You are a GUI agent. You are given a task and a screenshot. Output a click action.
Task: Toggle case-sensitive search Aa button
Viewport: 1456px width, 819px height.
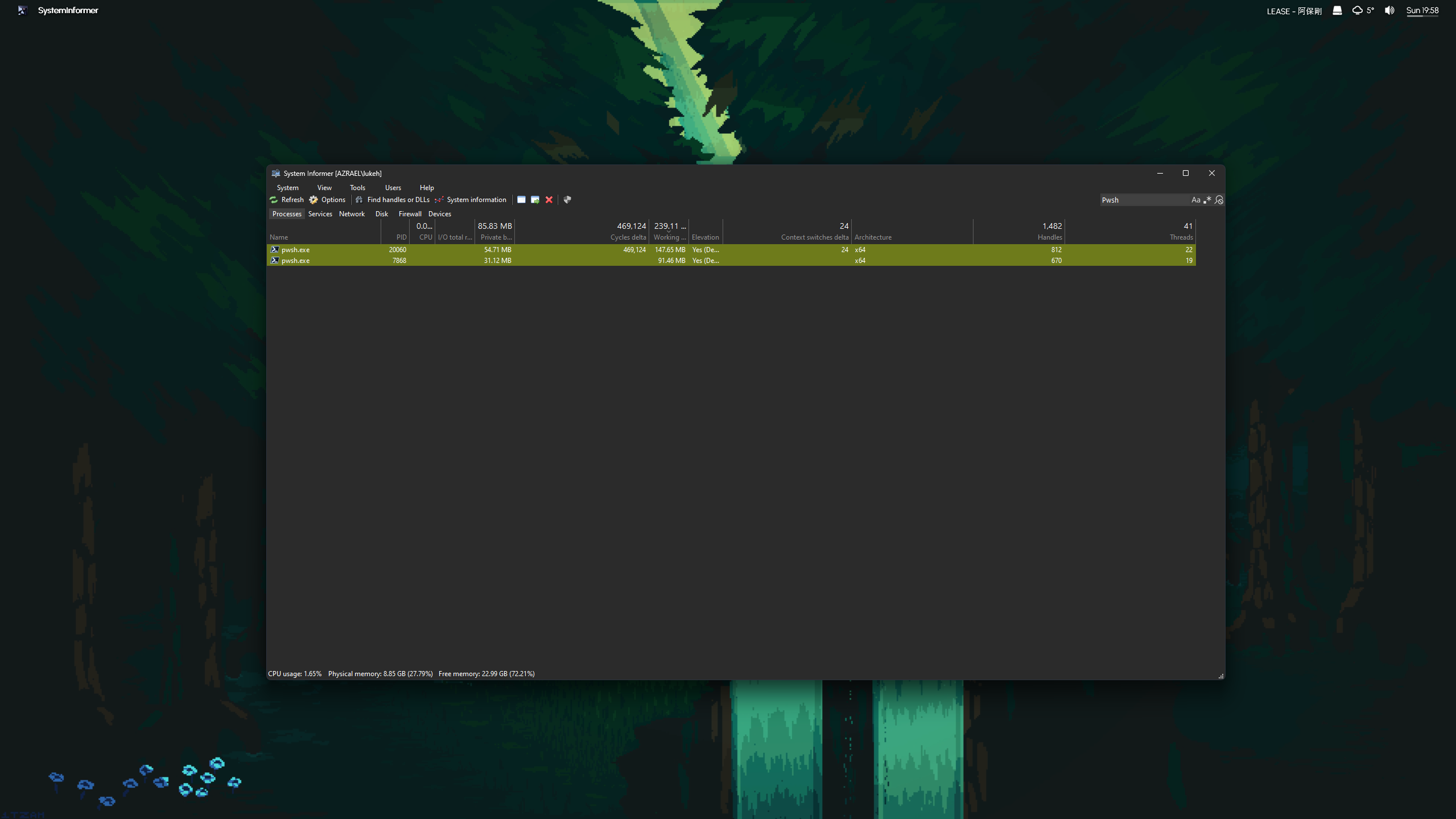point(1195,200)
